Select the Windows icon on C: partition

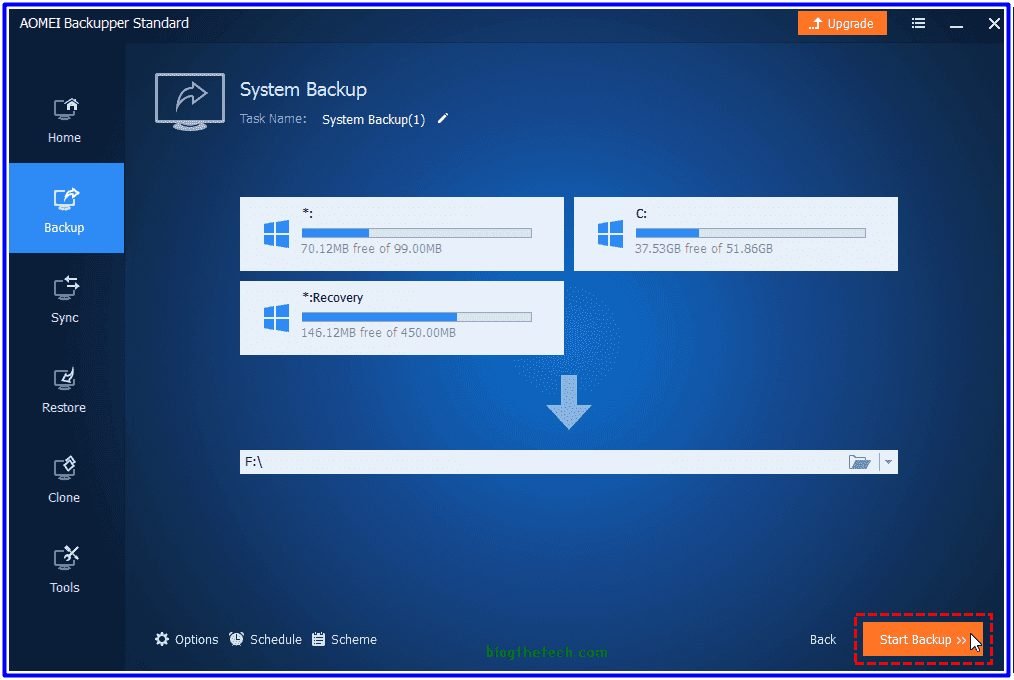610,234
